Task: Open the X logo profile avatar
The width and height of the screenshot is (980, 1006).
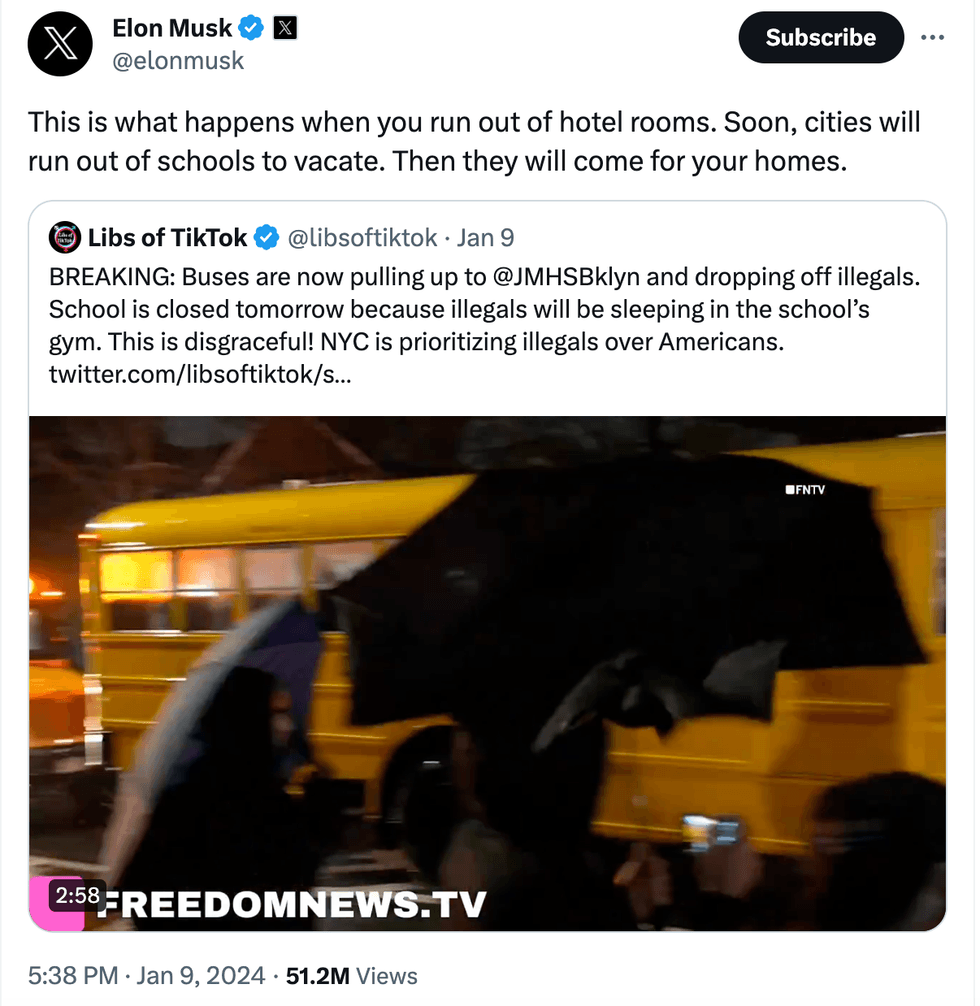Action: [60, 44]
